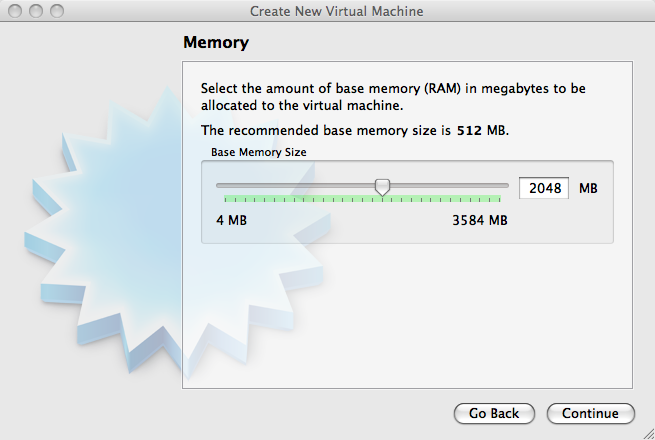Click the Base Memory Size group label
The width and height of the screenshot is (655, 440).
click(258, 152)
